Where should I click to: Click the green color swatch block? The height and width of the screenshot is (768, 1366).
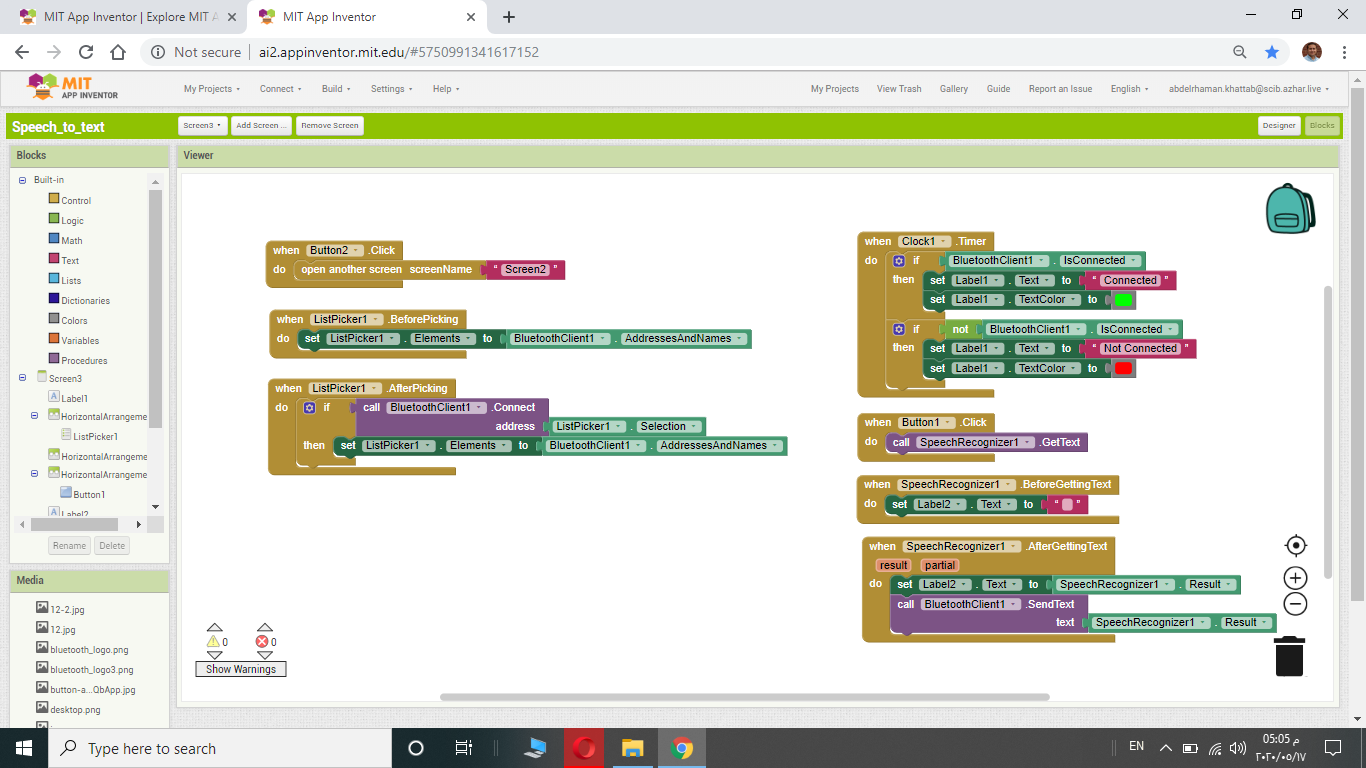tap(1123, 299)
